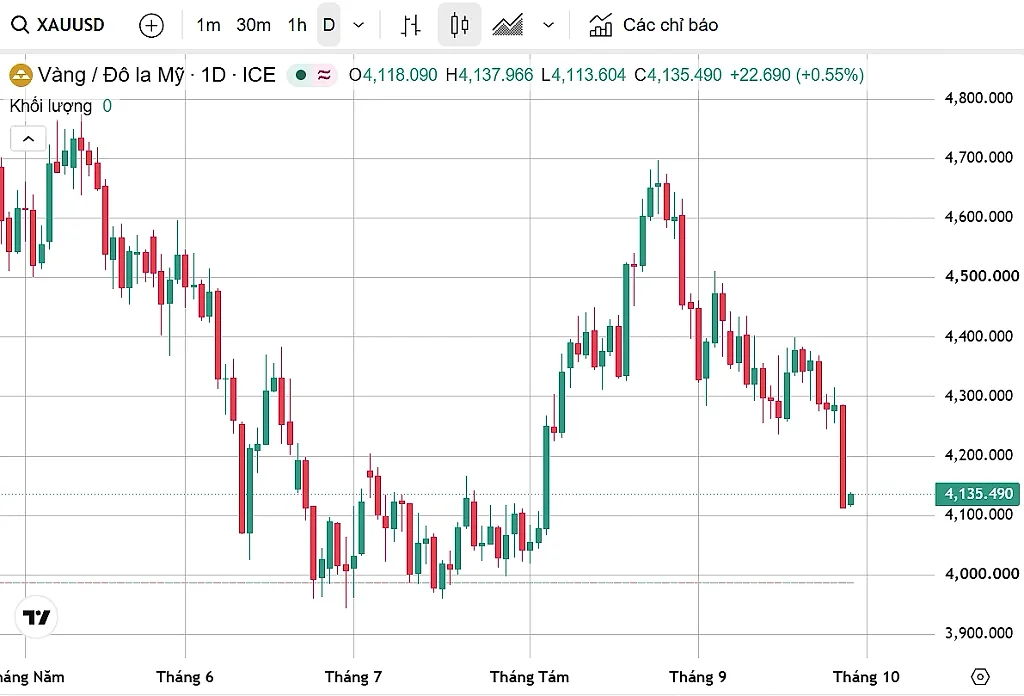Click the high value H4,137.966

coord(489,75)
